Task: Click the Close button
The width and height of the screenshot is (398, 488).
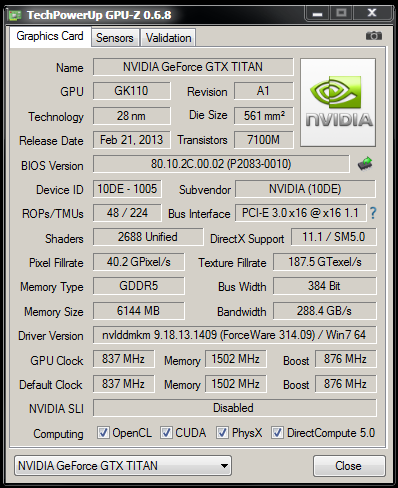Action: (x=349, y=466)
